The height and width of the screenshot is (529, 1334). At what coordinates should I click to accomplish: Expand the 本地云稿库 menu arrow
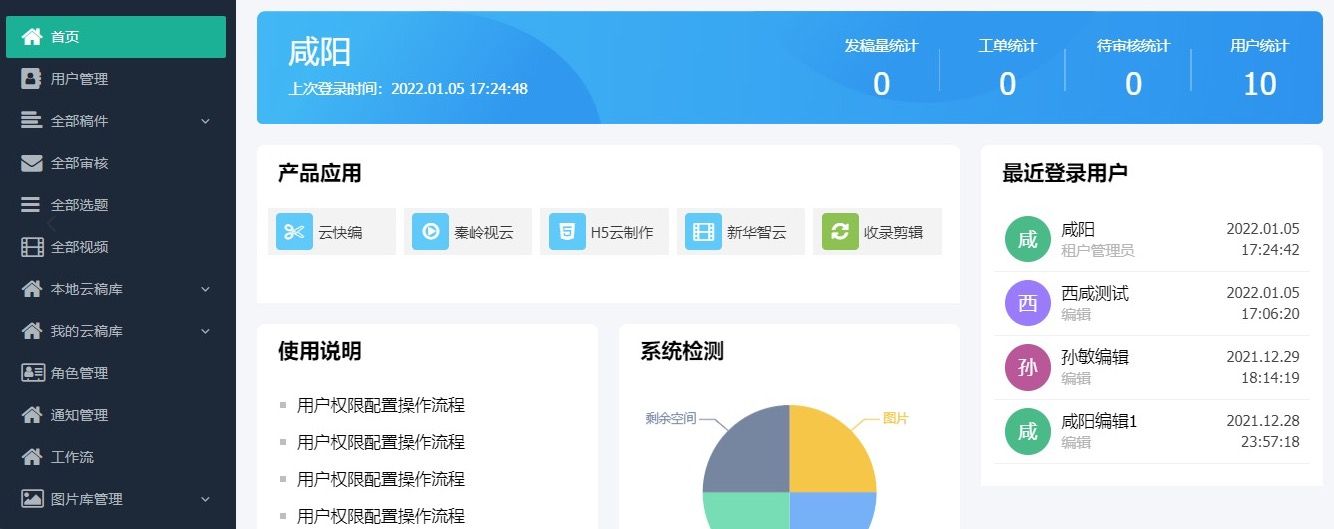pyautogui.click(x=205, y=289)
